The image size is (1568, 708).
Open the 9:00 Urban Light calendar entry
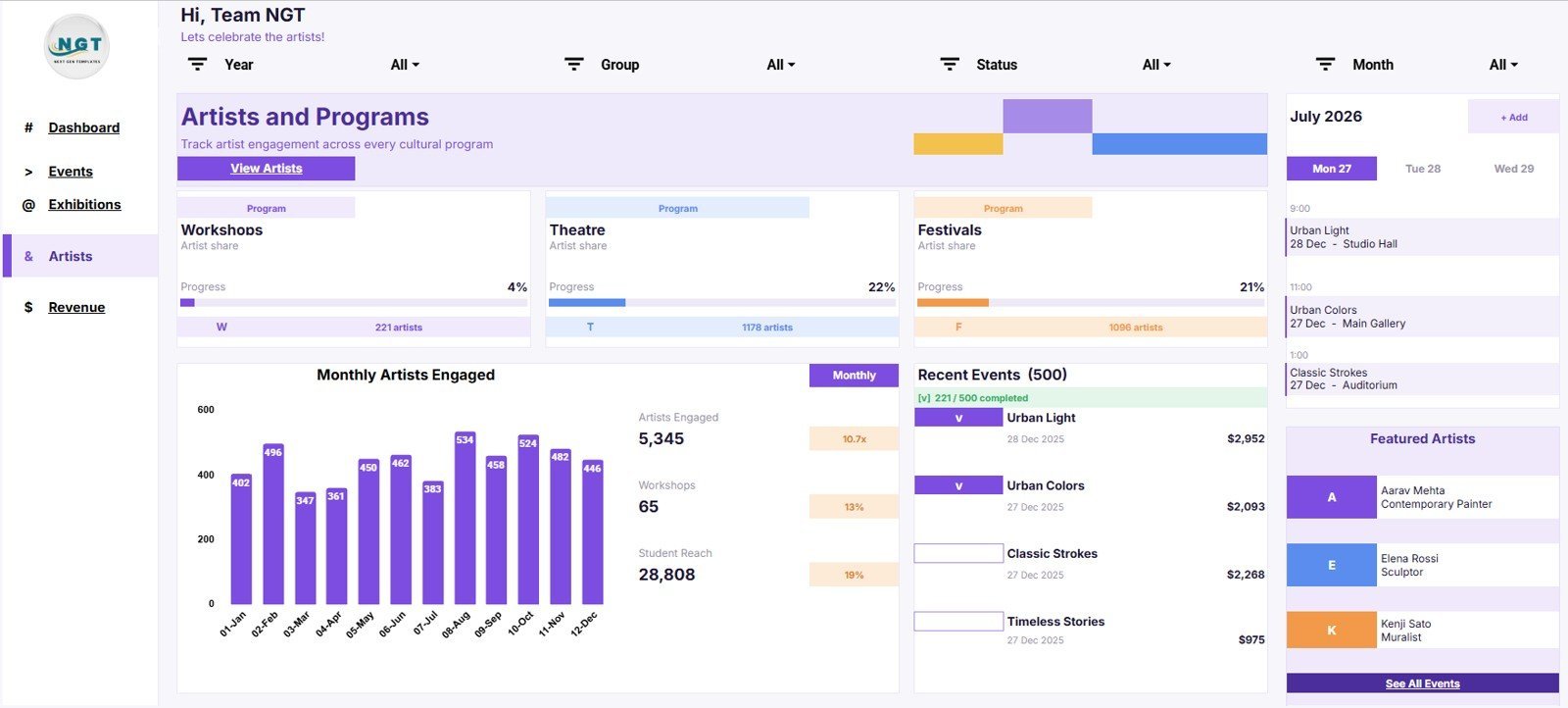pos(1422,237)
